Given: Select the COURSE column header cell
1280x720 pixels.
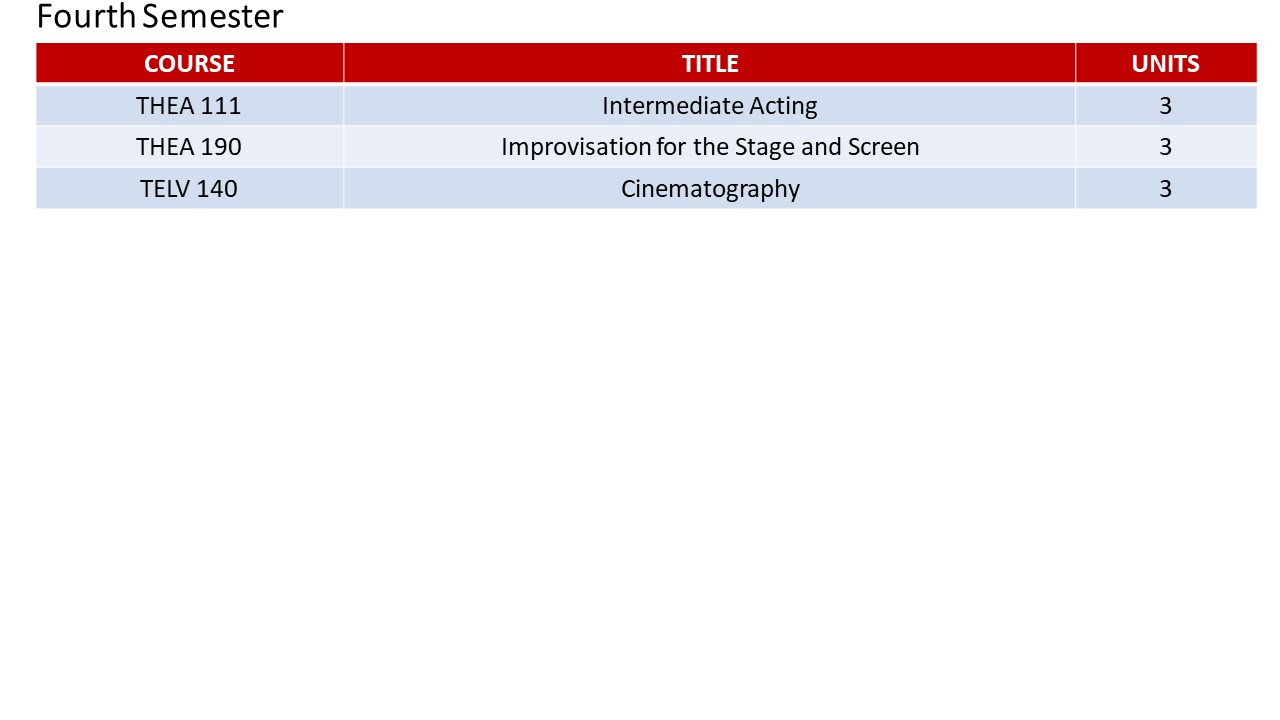Looking at the screenshot, I should pyautogui.click(x=189, y=63).
